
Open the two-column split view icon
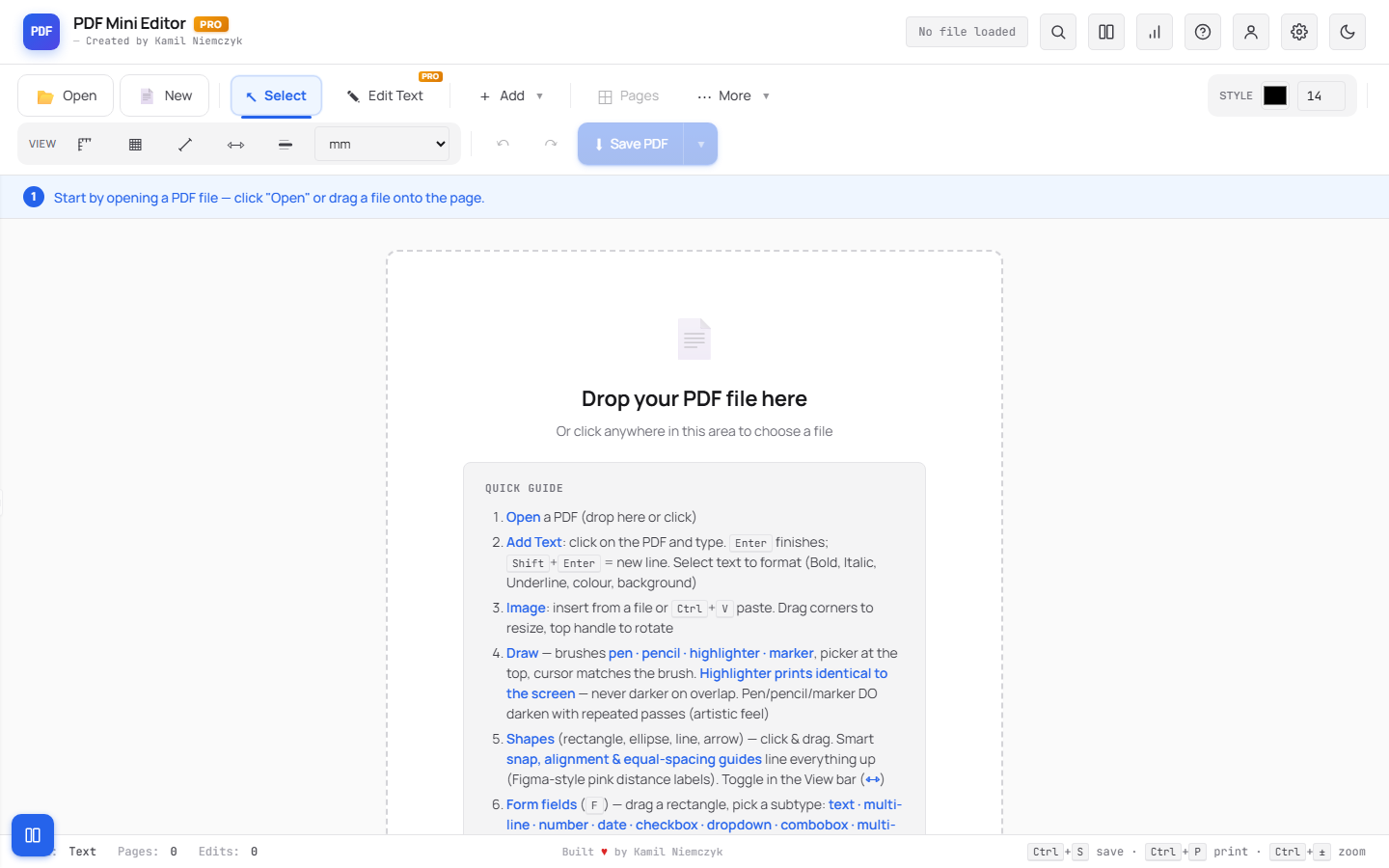[x=1106, y=32]
